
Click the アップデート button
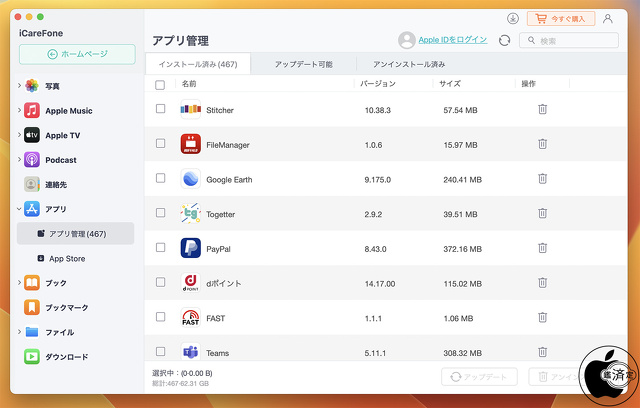click(479, 377)
